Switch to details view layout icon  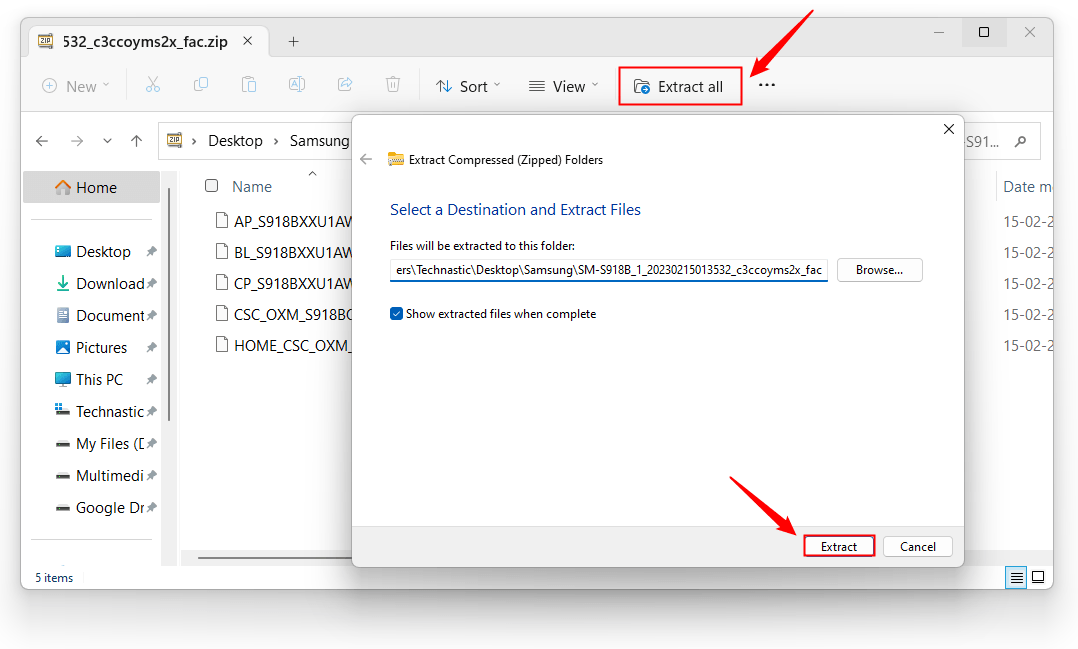[1016, 577]
